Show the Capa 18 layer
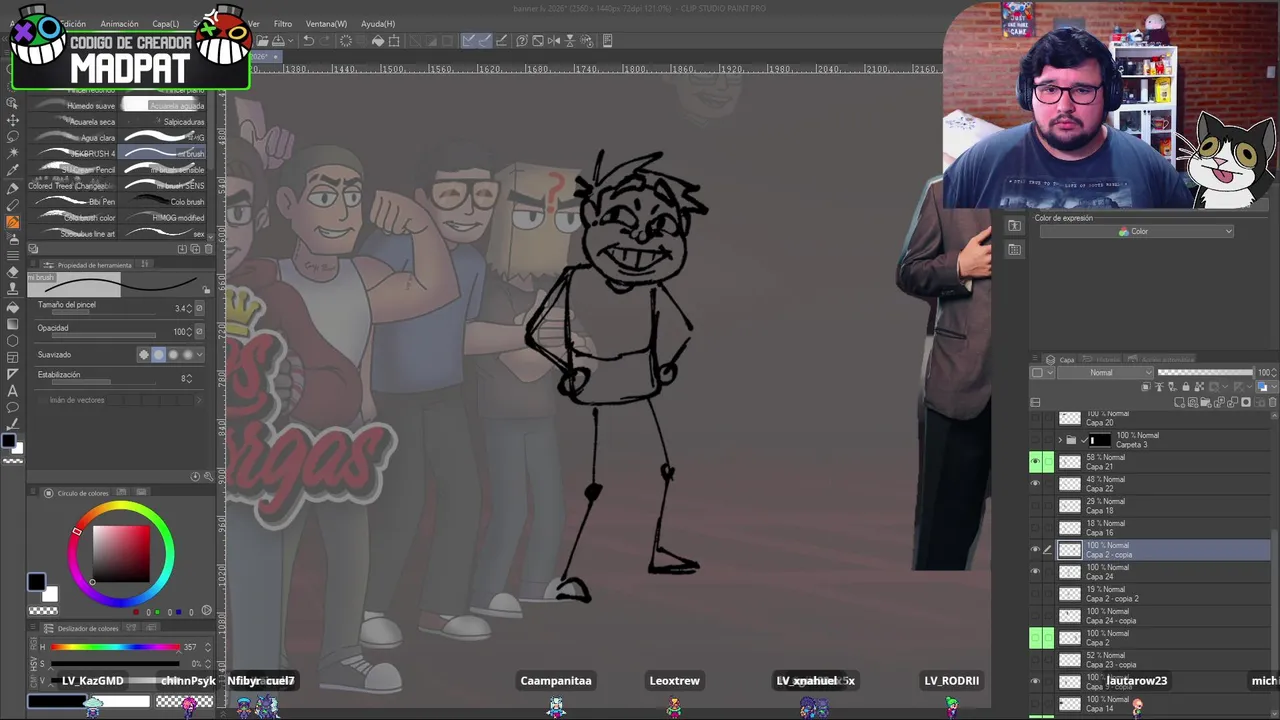The height and width of the screenshot is (720, 1280). (1036, 505)
